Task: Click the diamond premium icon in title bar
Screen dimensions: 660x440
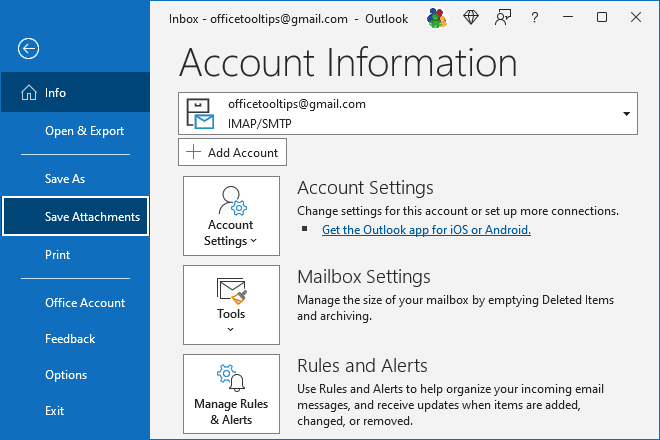Action: [471, 17]
